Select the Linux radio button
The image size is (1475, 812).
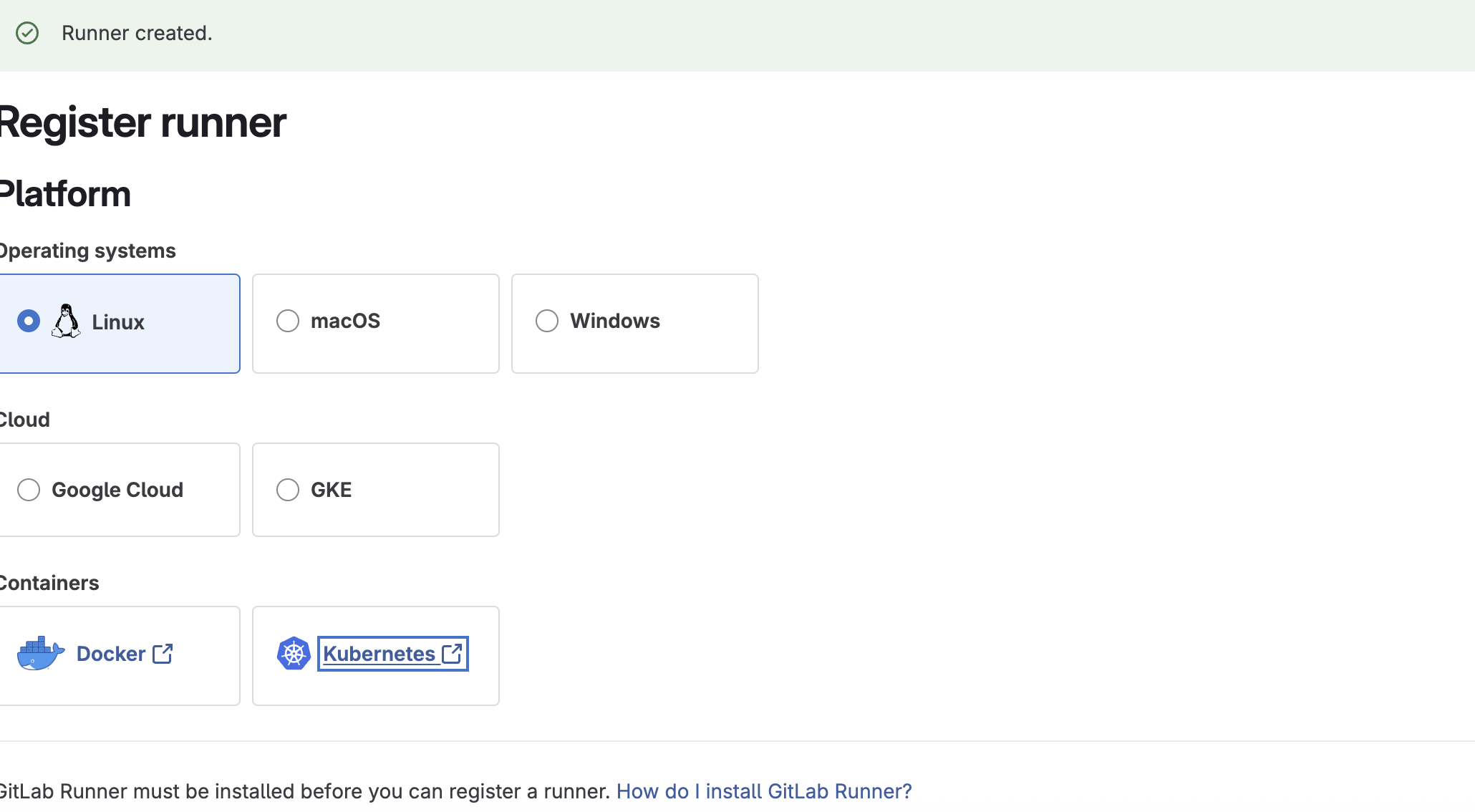(29, 321)
